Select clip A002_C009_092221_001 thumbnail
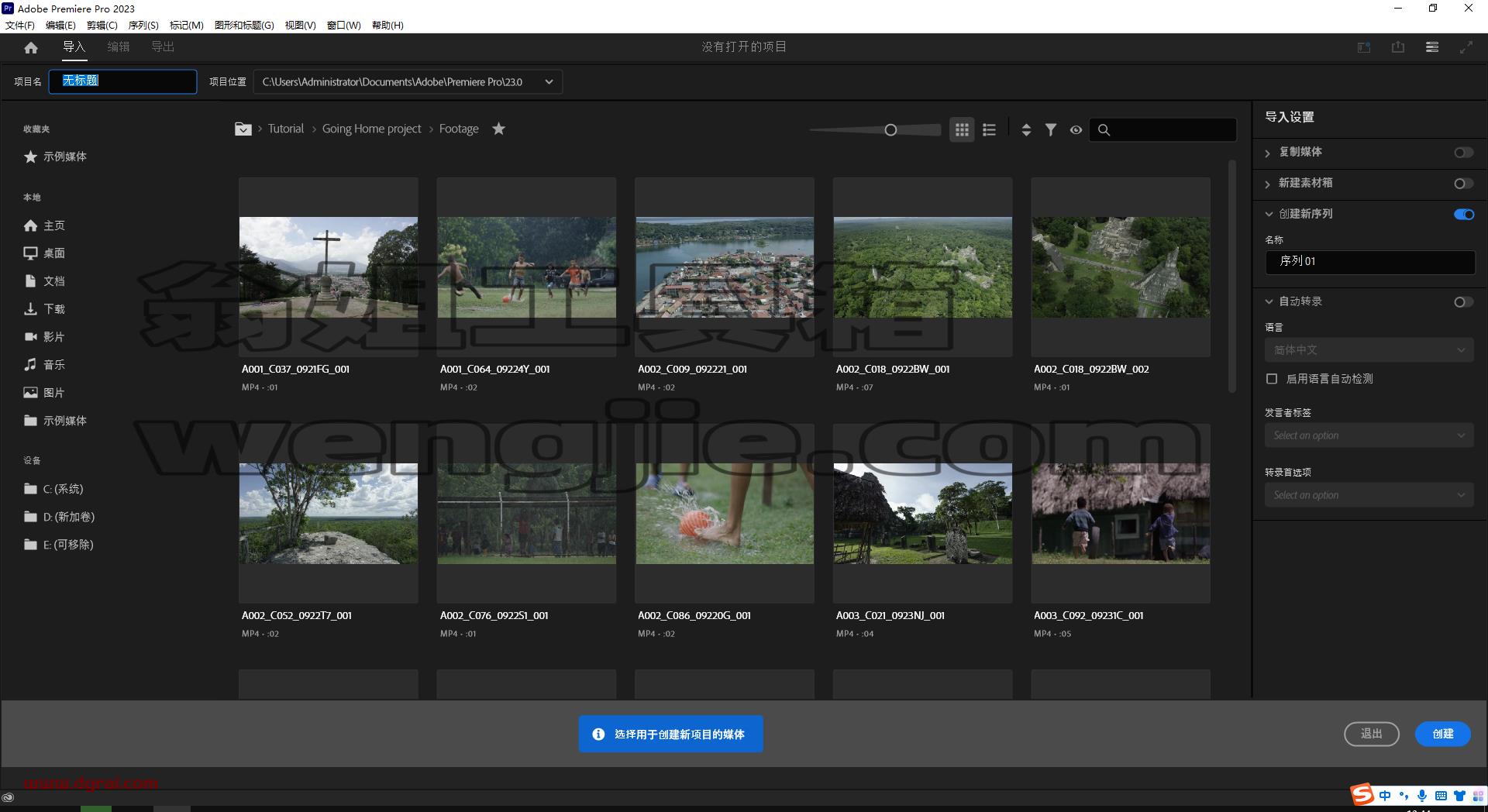Viewport: 1488px width, 812px height. tap(725, 267)
